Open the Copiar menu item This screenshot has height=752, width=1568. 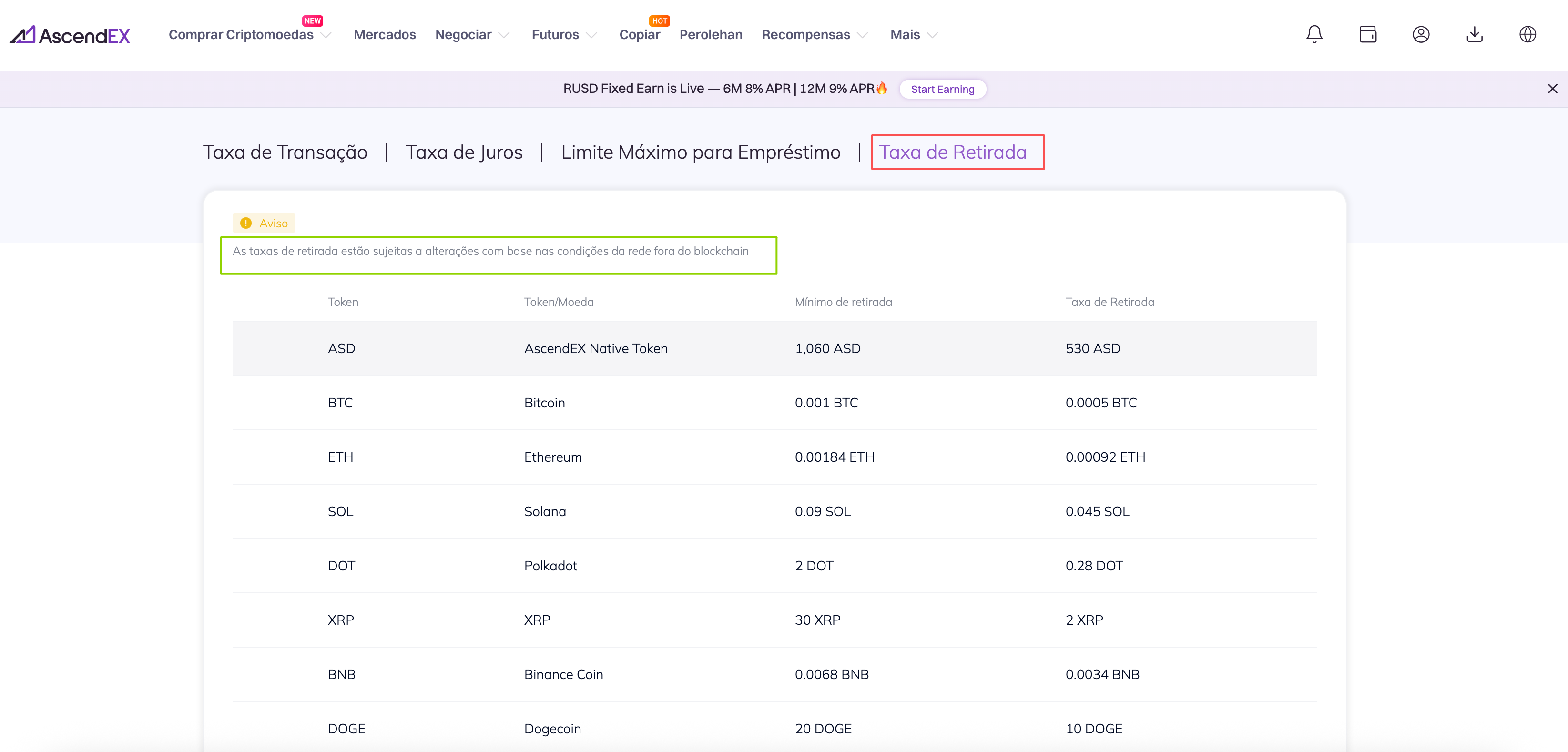[x=639, y=35]
